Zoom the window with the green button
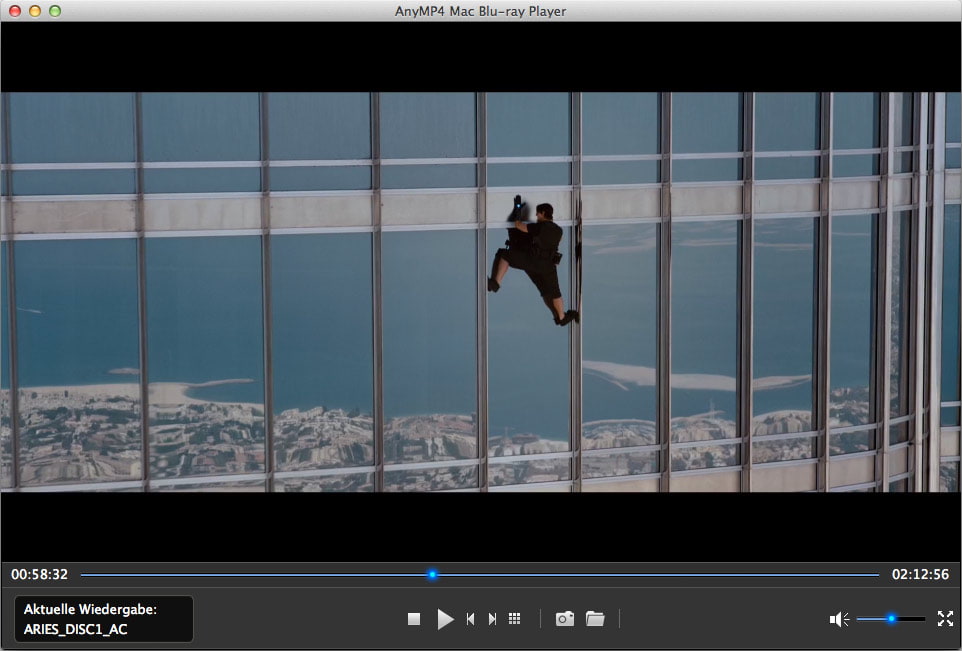 (55, 11)
